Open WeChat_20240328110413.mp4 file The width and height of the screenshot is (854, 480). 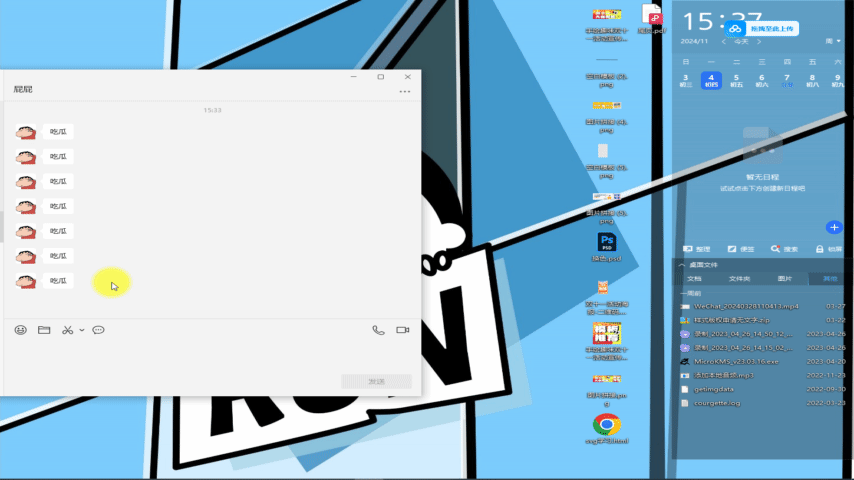point(762,307)
